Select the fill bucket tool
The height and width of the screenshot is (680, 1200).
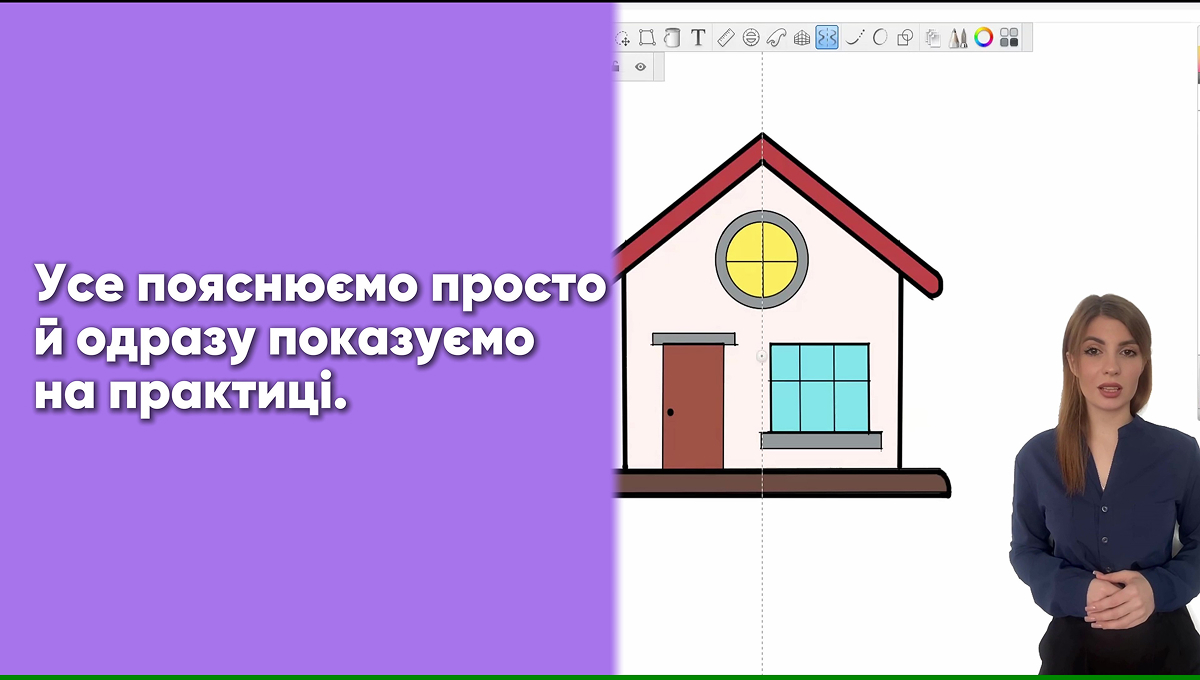(672, 38)
